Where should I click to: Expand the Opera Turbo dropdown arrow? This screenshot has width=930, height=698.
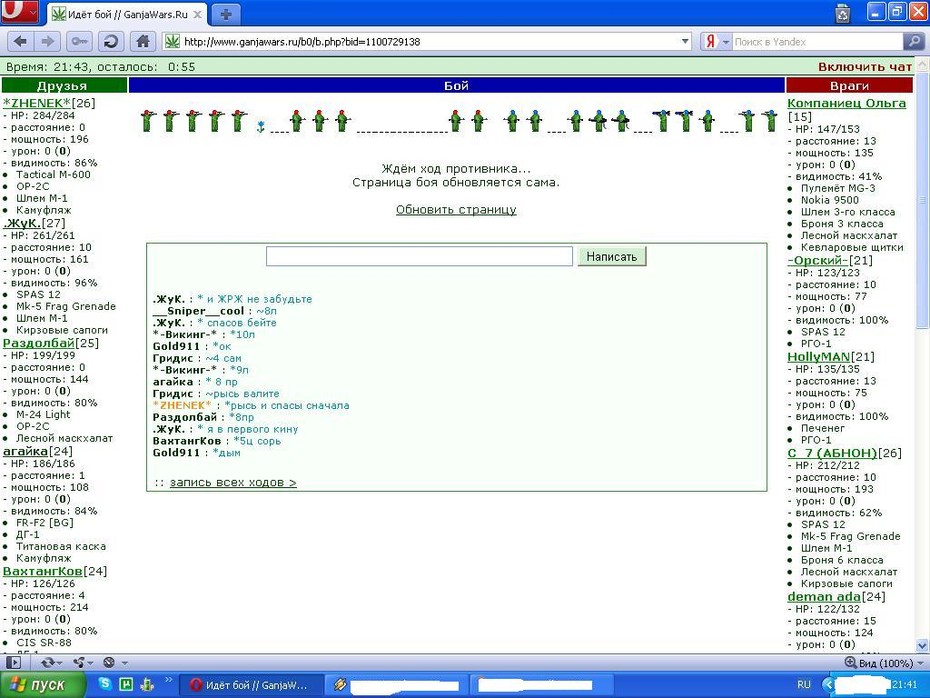pos(125,663)
